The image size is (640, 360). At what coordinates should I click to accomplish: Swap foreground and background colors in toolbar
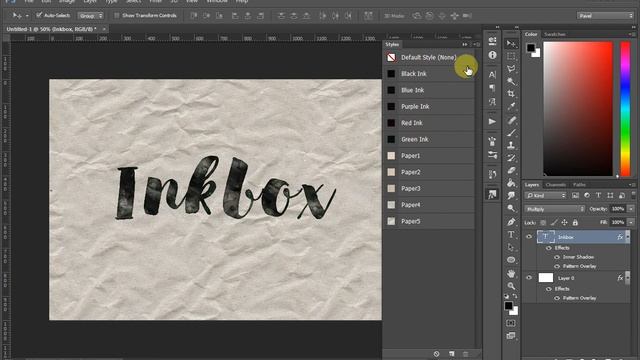[515, 296]
